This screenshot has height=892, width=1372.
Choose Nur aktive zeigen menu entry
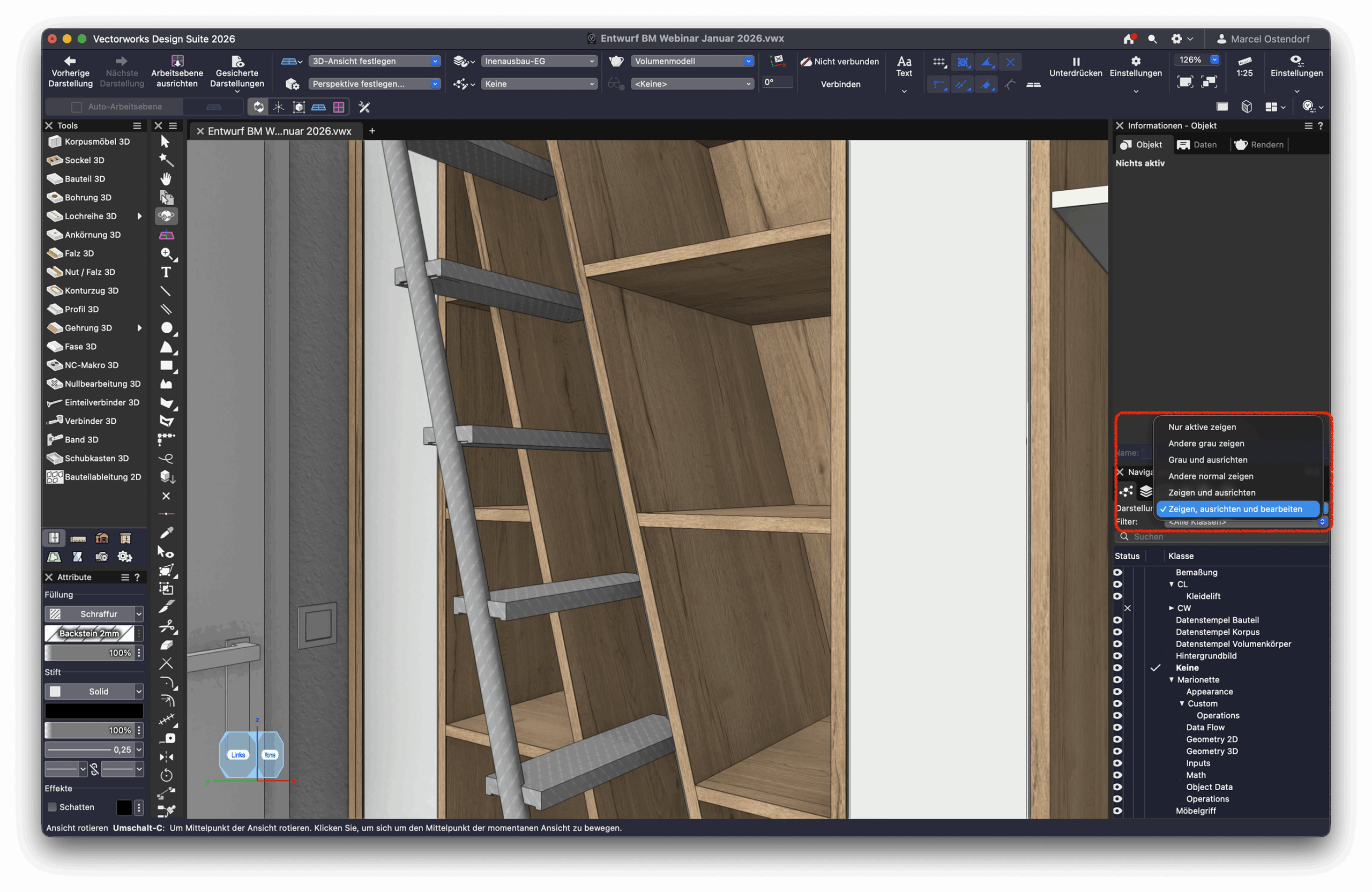[x=1202, y=427]
